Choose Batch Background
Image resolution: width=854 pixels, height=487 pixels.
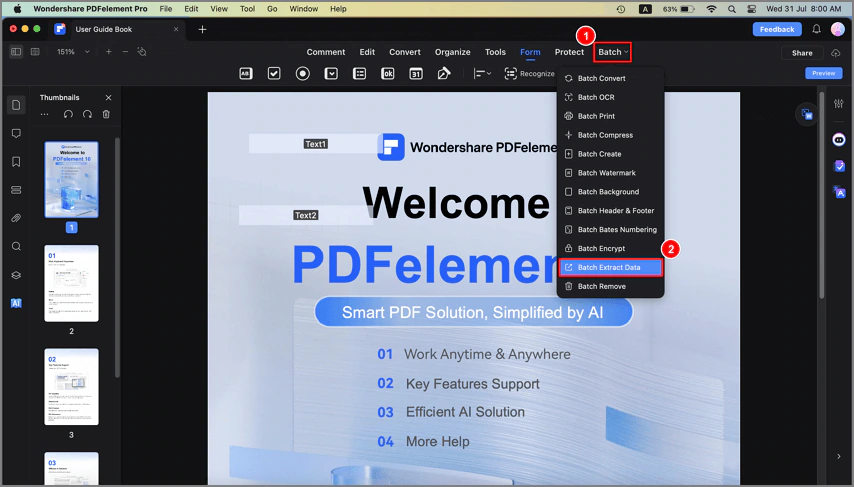point(611,192)
